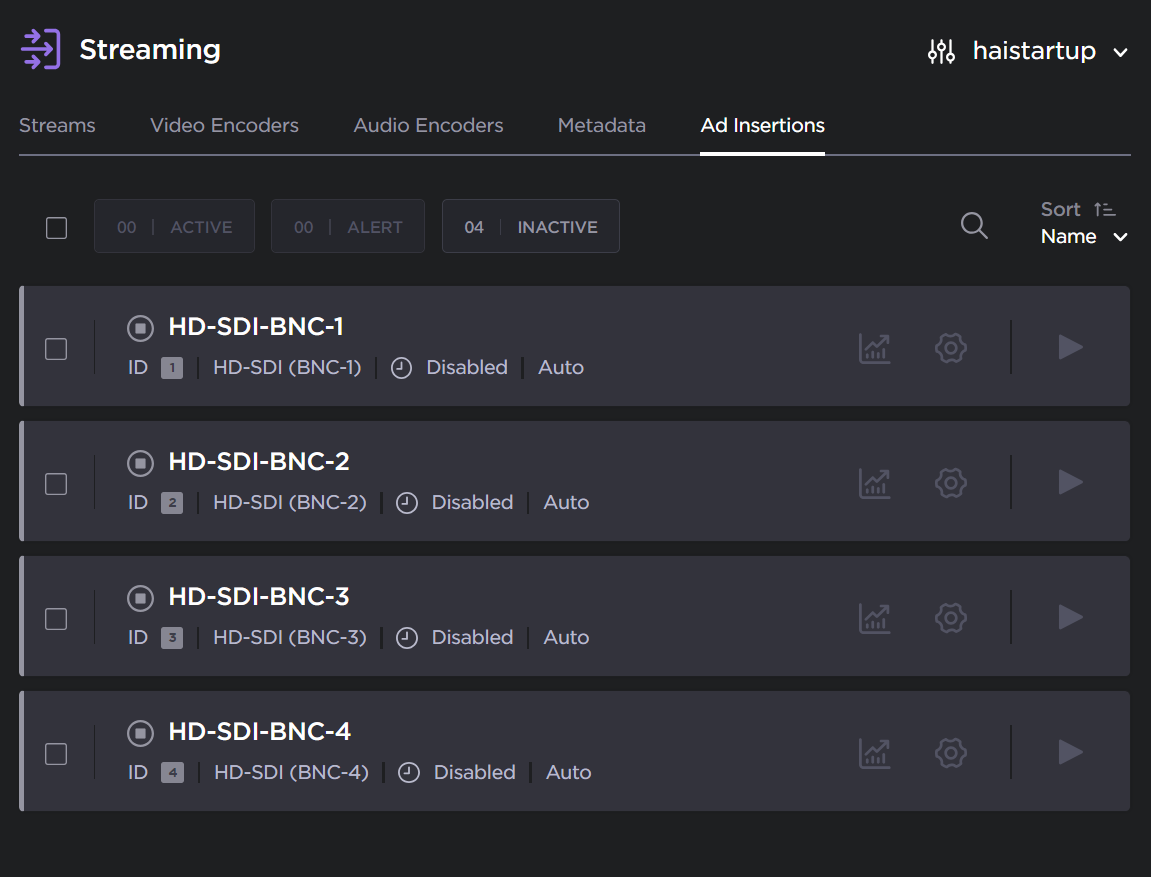
Task: Toggle the sort order arrows icon
Action: tap(1106, 209)
